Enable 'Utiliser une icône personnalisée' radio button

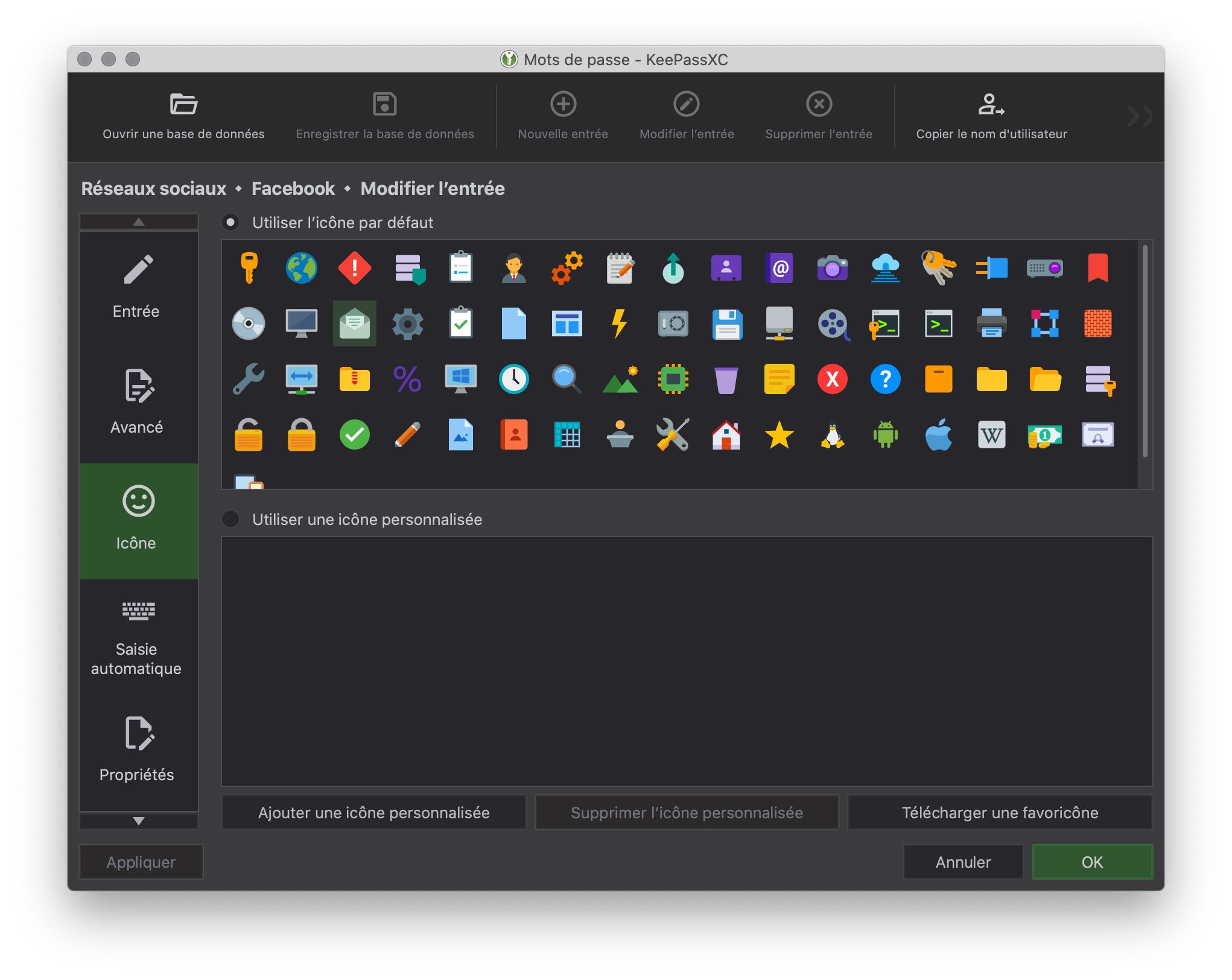(x=230, y=519)
